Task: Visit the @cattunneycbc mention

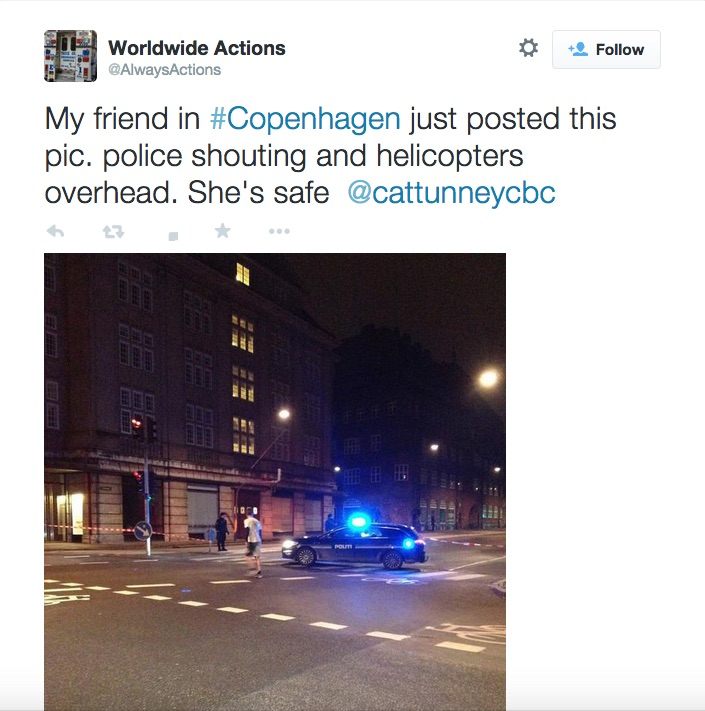Action: tap(451, 193)
